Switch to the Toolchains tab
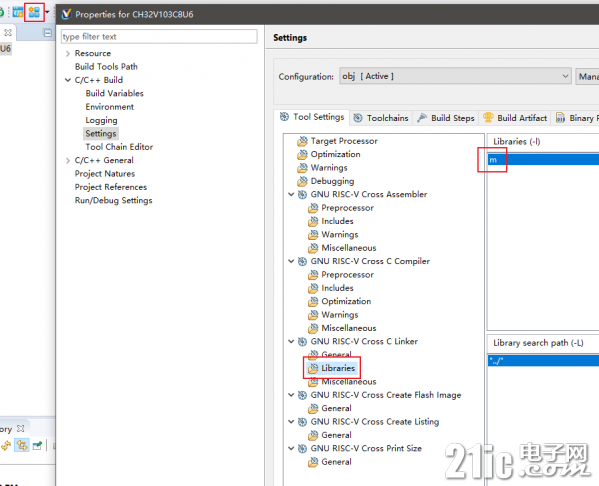 tap(381, 118)
